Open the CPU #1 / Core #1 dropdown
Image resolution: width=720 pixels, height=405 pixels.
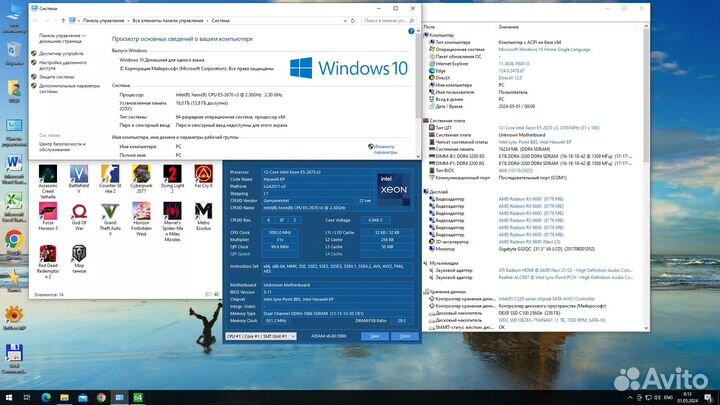[x=260, y=336]
